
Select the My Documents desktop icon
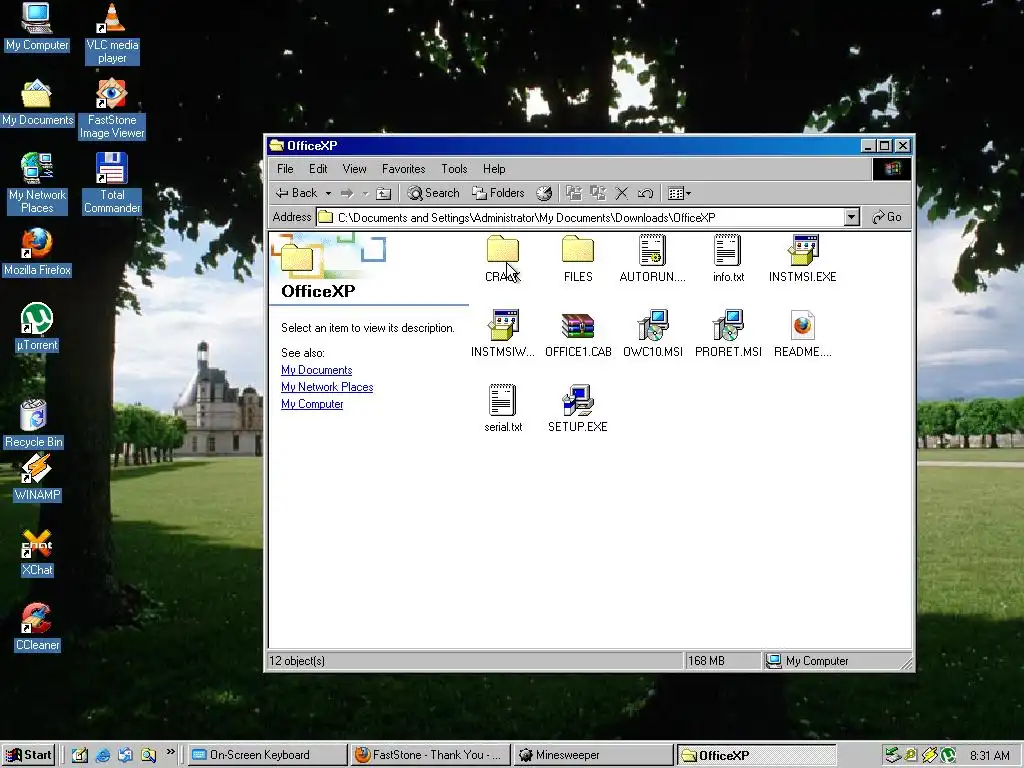37,103
